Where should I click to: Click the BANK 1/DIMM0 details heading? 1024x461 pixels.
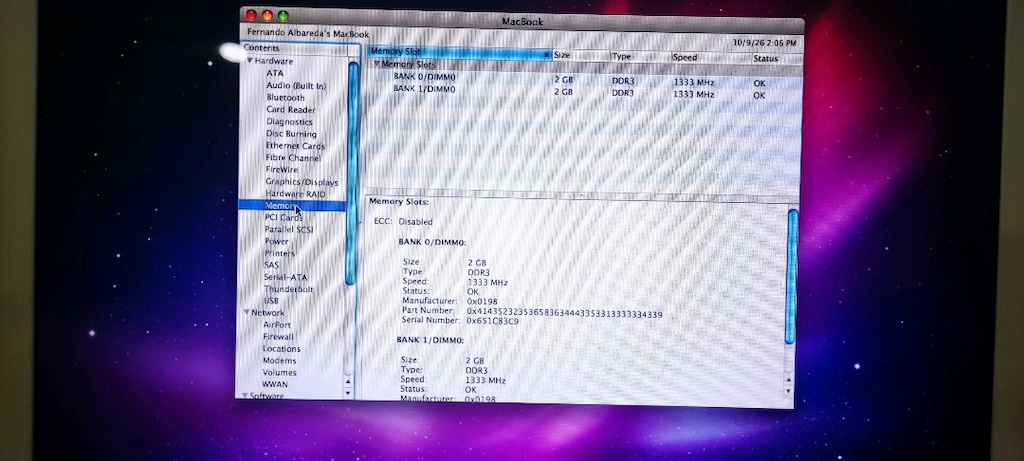click(x=430, y=340)
